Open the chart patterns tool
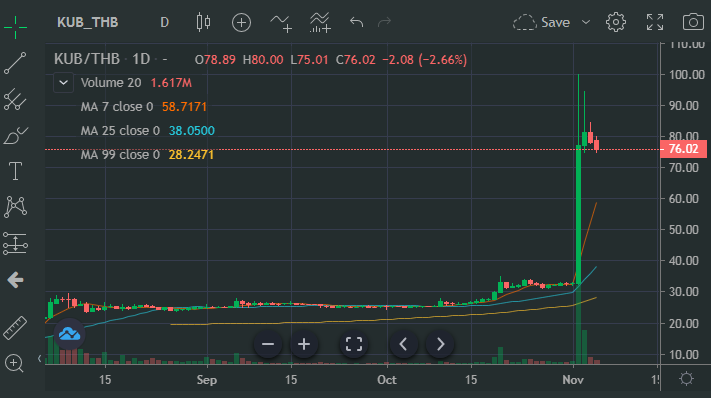711x398 pixels. [15, 207]
